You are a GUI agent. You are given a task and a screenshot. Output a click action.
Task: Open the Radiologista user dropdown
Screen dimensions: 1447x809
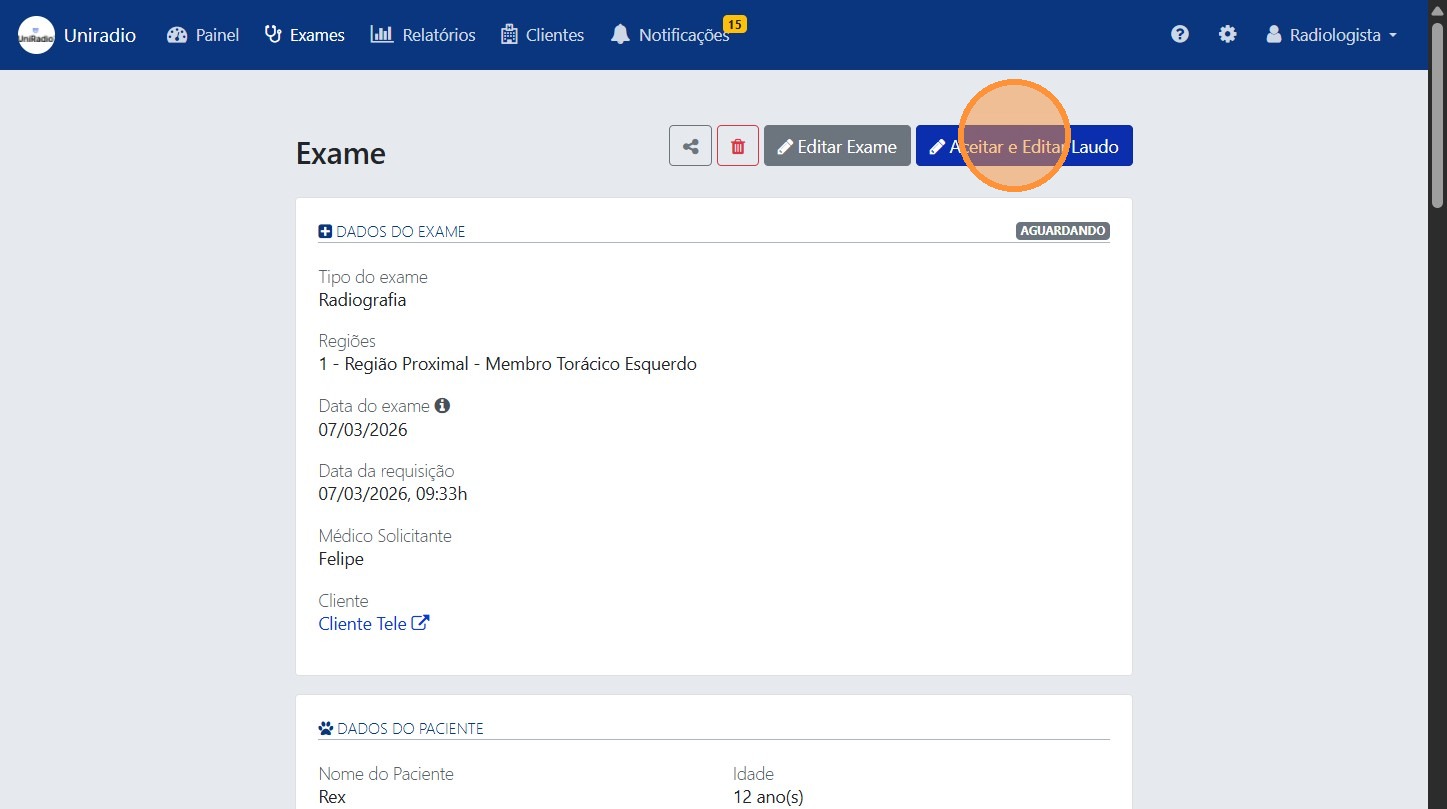[1331, 35]
